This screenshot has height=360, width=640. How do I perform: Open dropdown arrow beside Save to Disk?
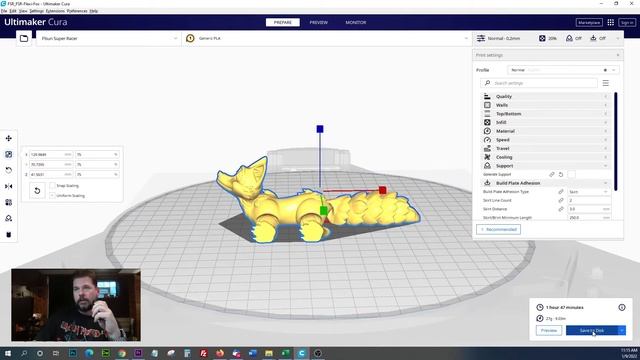pos(622,330)
